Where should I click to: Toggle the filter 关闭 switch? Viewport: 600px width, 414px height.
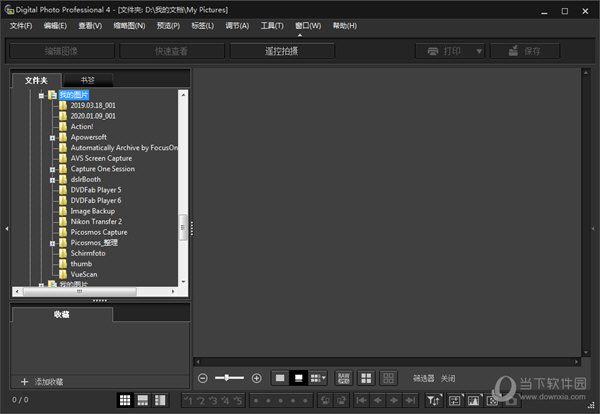point(447,378)
